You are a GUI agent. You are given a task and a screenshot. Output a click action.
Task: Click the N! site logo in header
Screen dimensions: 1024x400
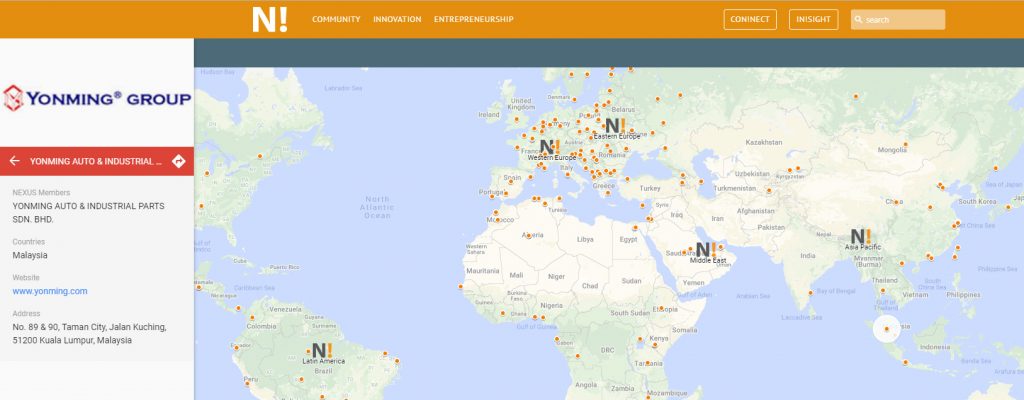[270, 19]
